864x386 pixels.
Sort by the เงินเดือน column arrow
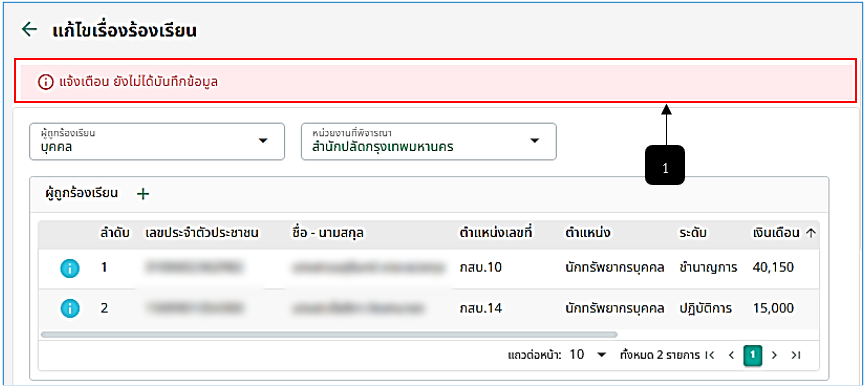pos(811,233)
